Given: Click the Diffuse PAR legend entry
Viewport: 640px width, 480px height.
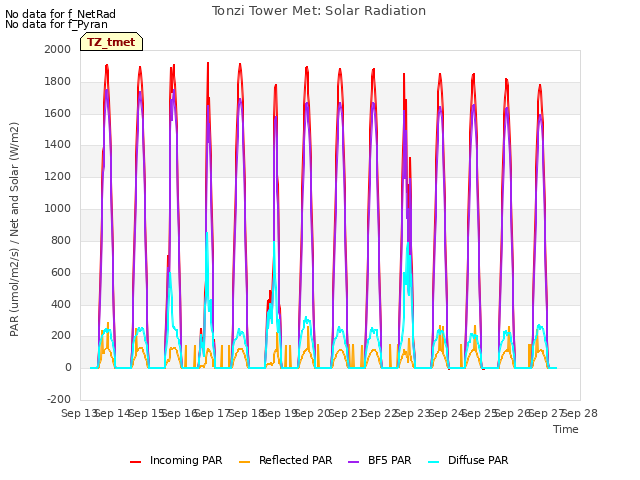Looking at the screenshot, I should point(468,460).
